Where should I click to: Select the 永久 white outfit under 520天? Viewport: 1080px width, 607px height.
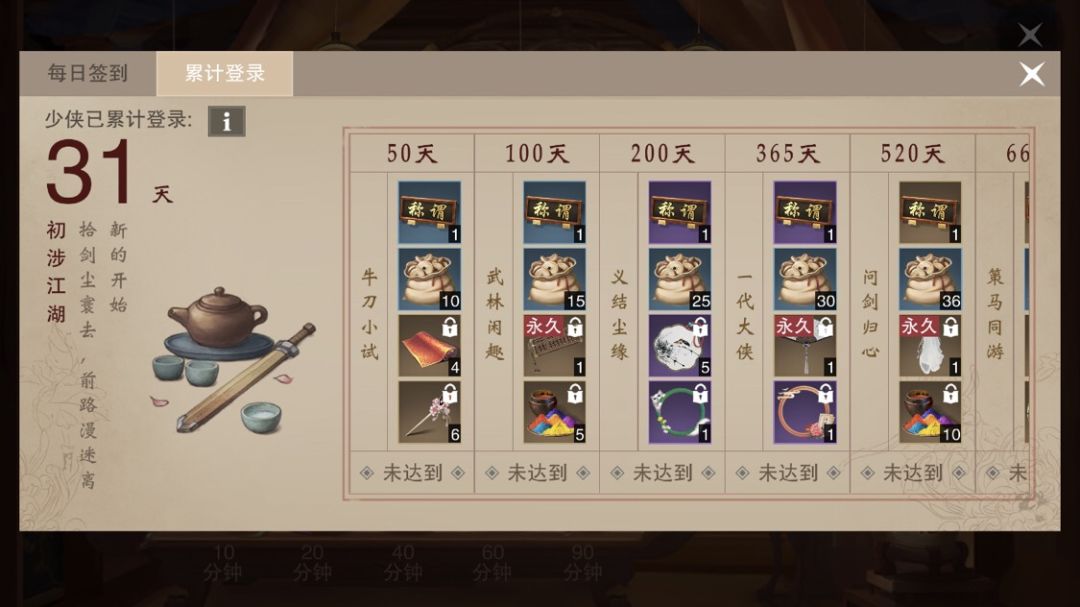coord(930,346)
